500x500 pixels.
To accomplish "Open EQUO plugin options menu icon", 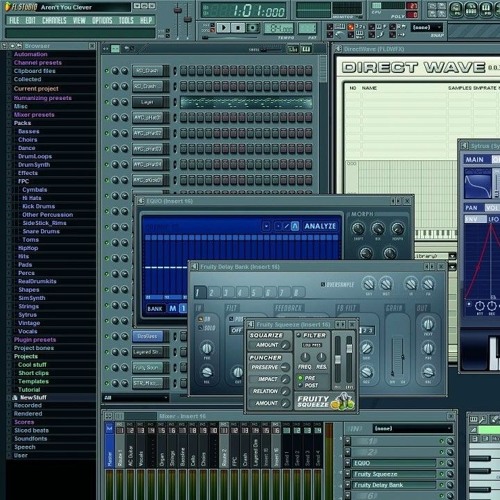I will pyautogui.click(x=141, y=201).
